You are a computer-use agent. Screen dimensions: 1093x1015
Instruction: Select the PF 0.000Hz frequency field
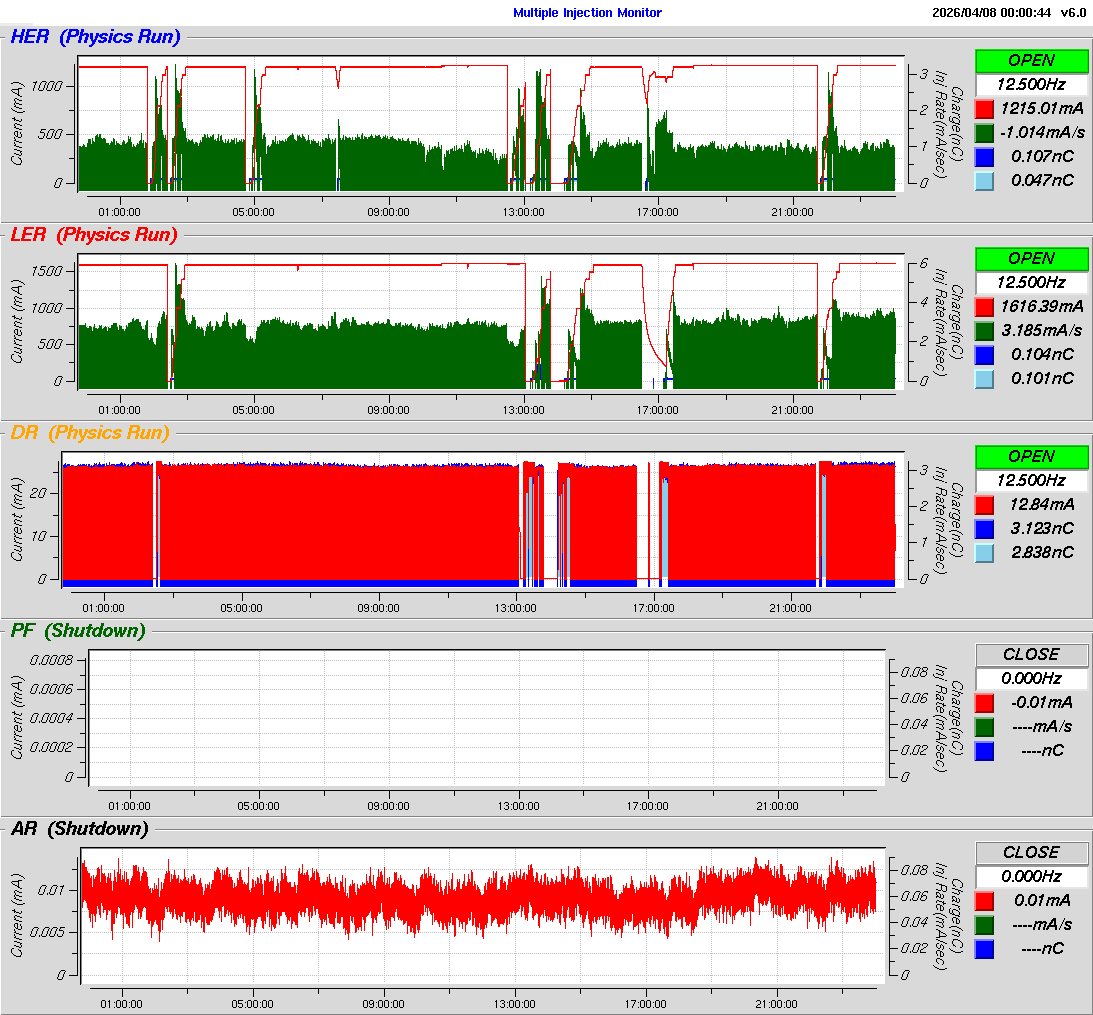[1031, 678]
